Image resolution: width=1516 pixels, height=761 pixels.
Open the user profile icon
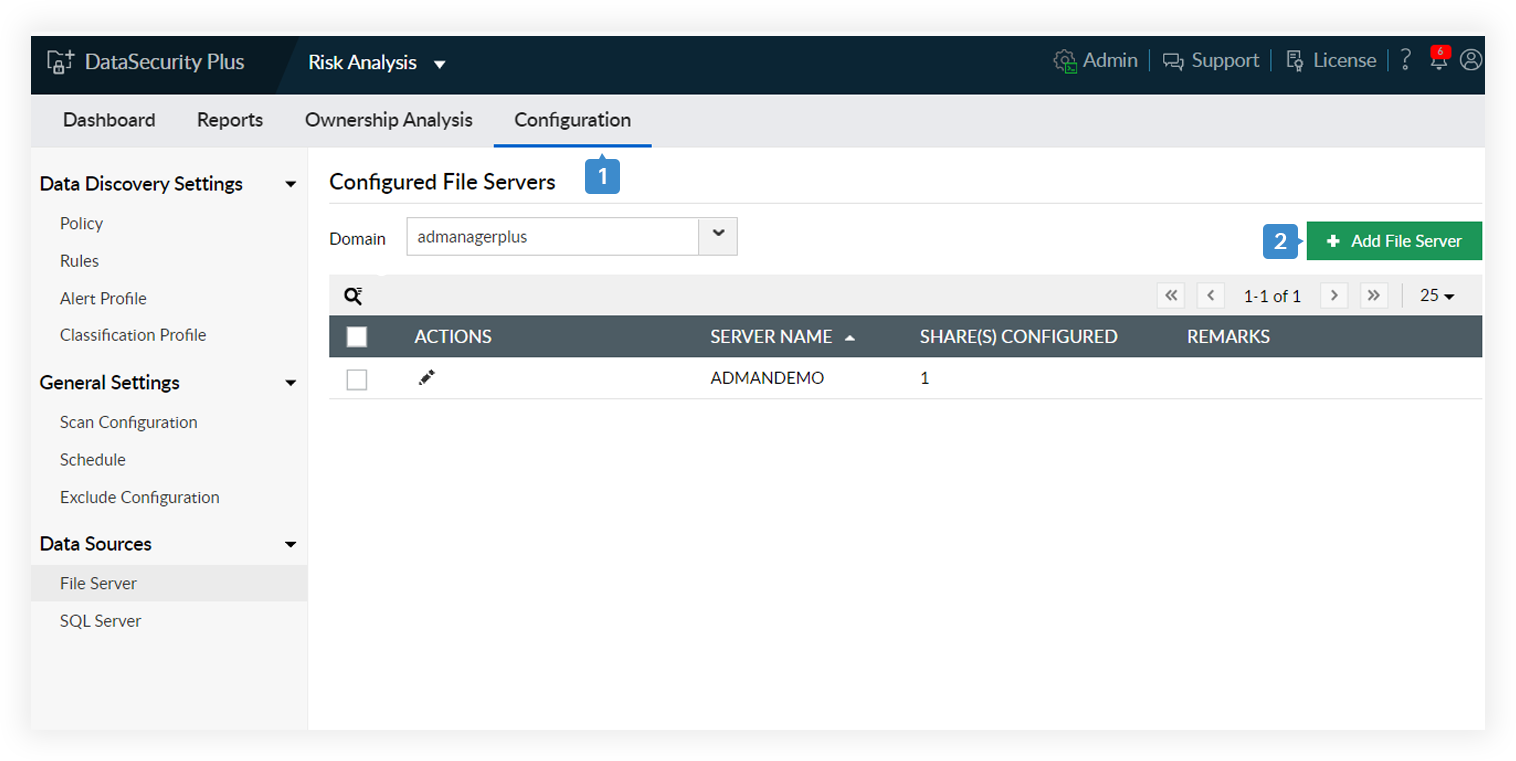(1470, 60)
